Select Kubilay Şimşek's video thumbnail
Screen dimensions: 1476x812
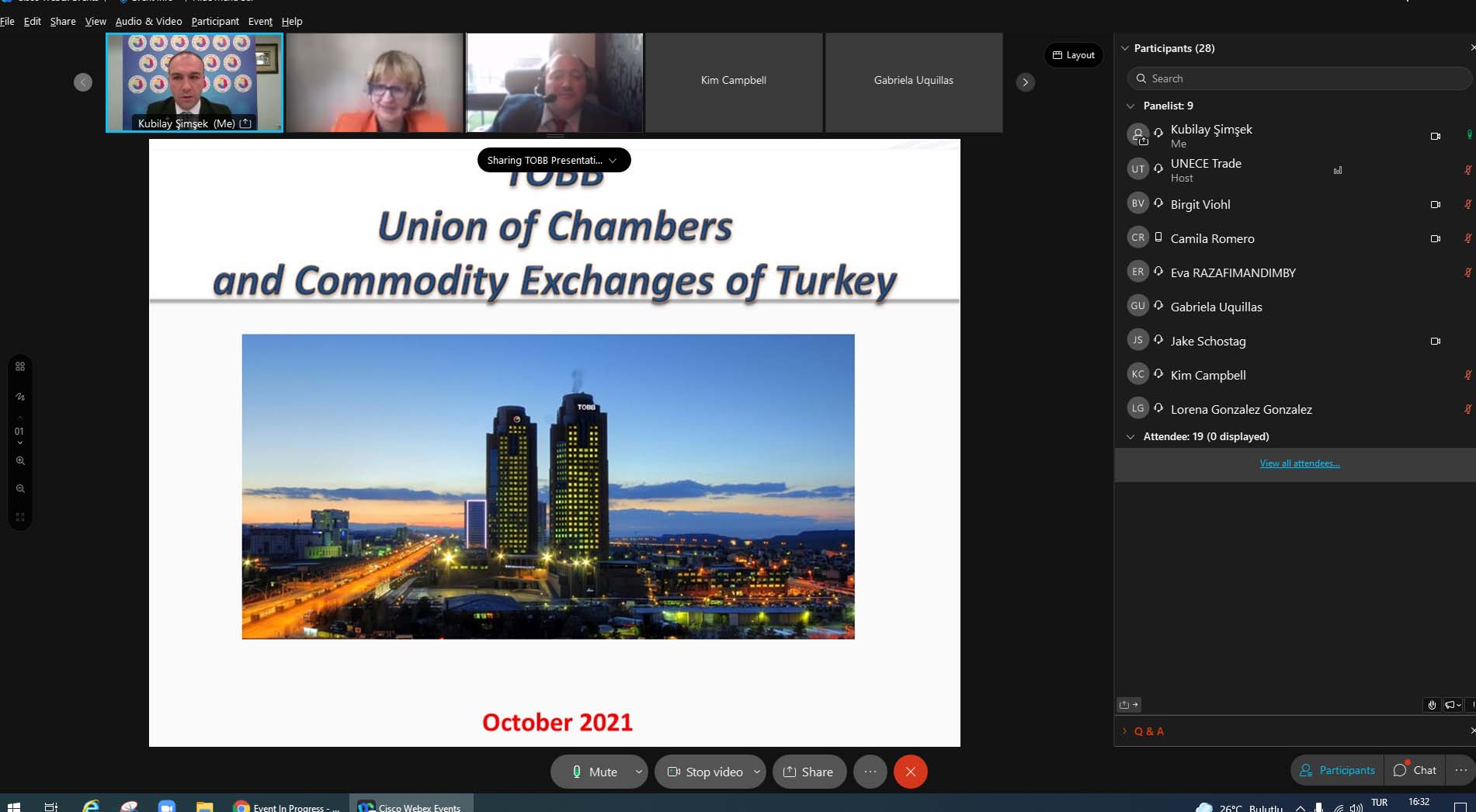pyautogui.click(x=195, y=82)
